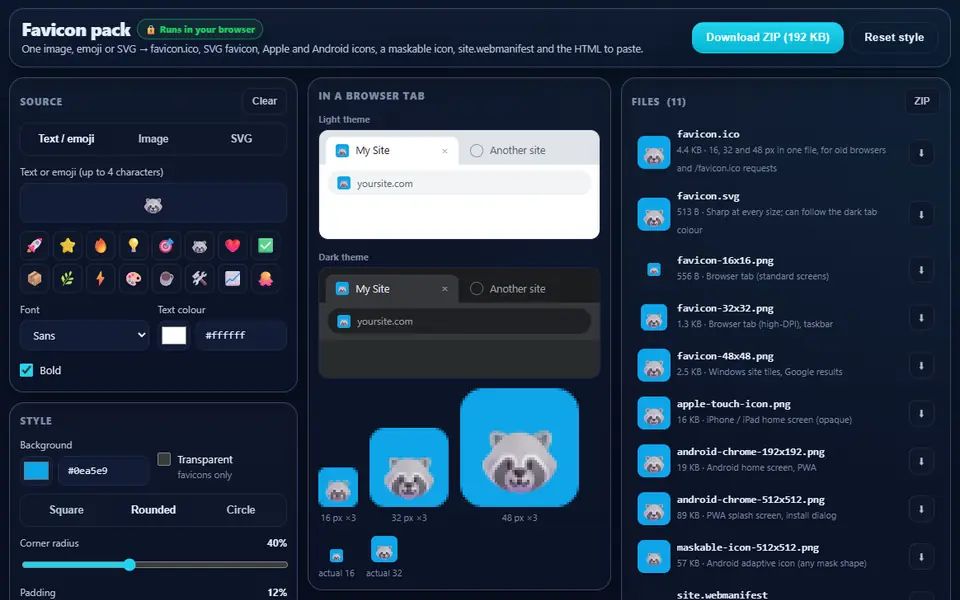Select the Rounded shape option
This screenshot has height=600, width=960.
[153, 509]
